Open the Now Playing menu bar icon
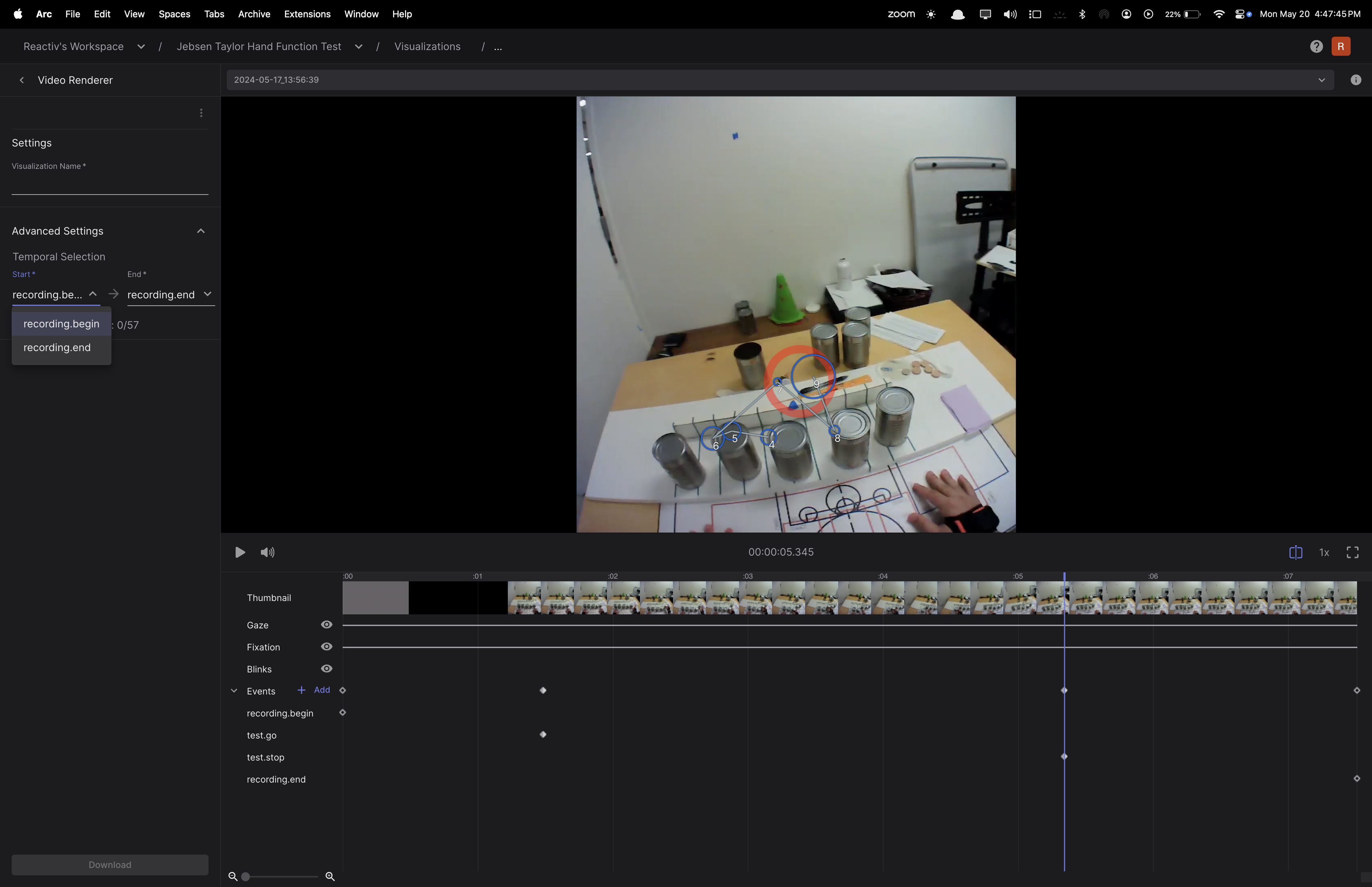This screenshot has height=887, width=1372. pos(1148,14)
